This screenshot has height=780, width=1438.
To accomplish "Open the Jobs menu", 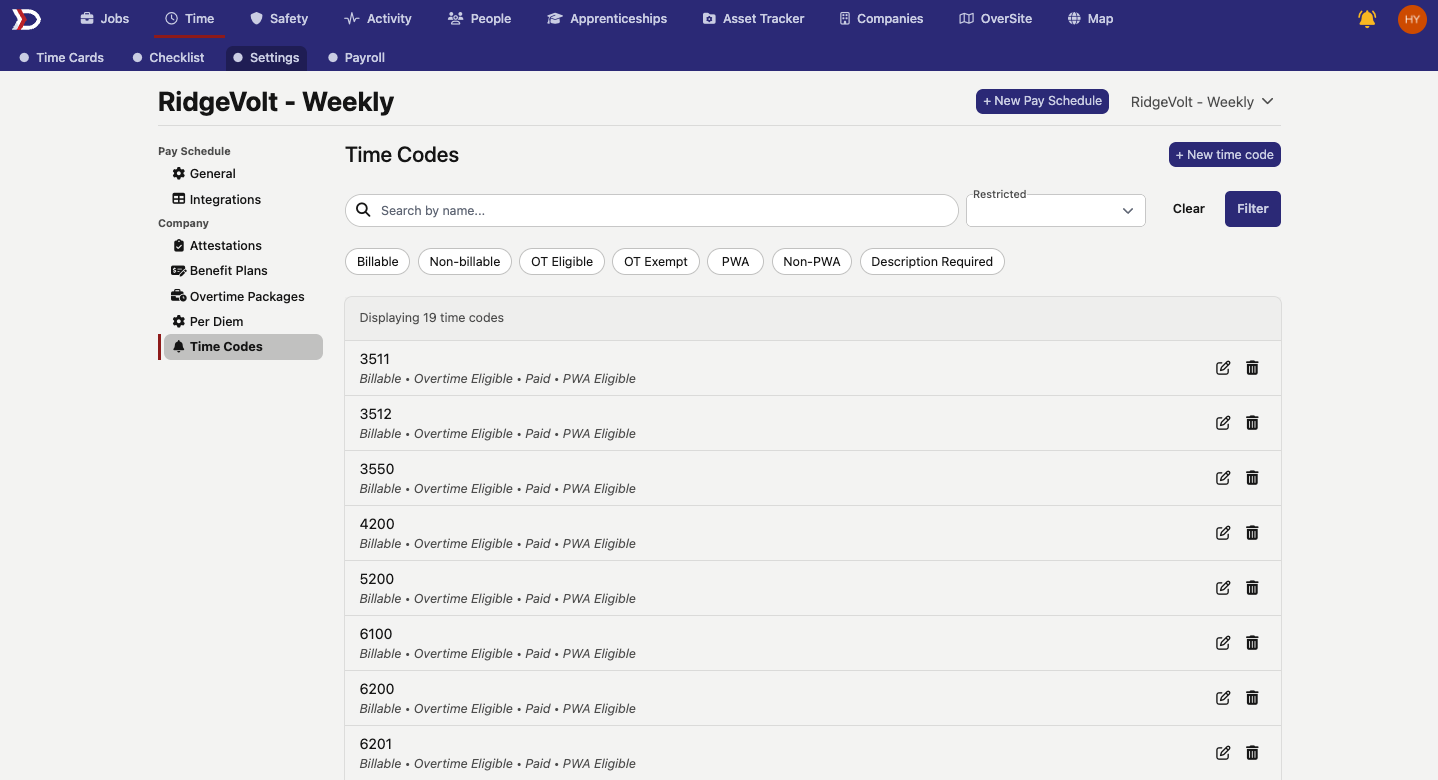I will pyautogui.click(x=105, y=18).
